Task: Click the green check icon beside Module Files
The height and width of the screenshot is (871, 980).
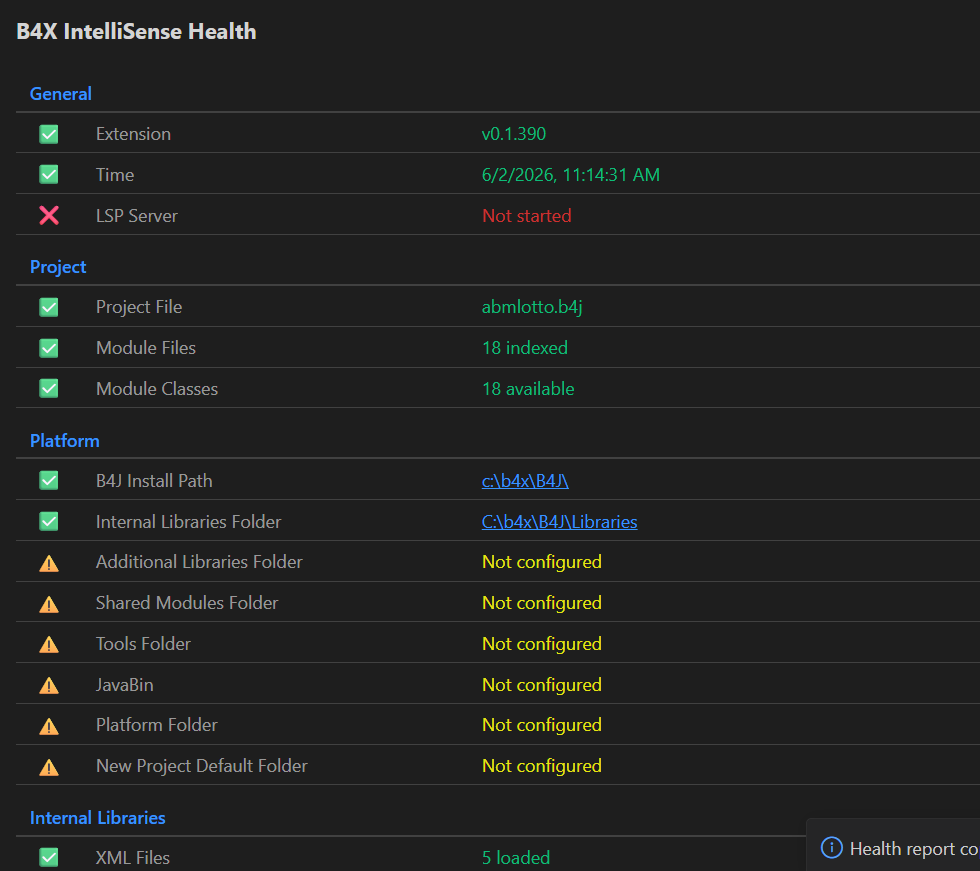Action: coord(49,348)
